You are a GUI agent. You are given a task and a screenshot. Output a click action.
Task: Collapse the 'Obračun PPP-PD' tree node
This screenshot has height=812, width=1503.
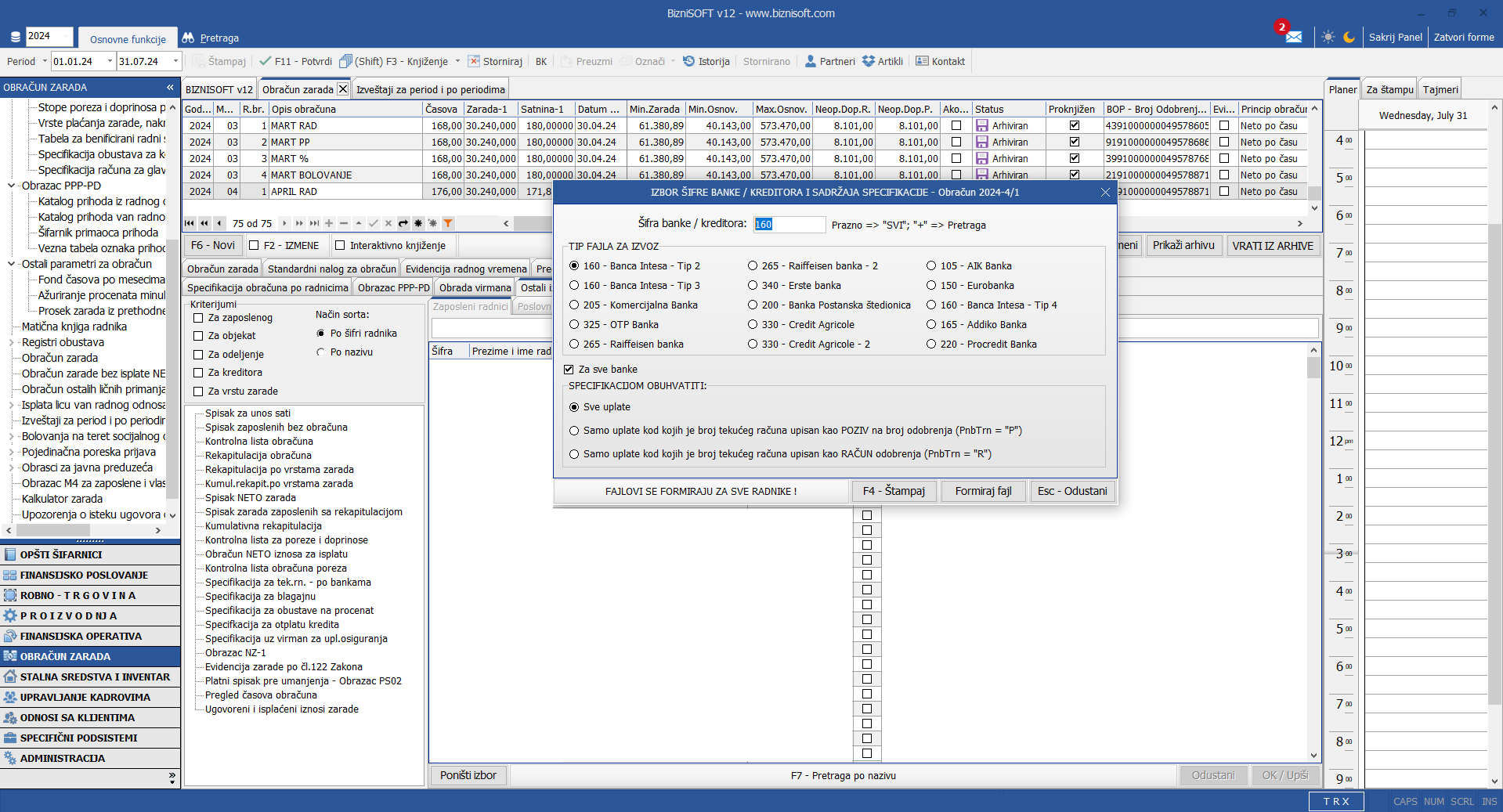pos(11,186)
